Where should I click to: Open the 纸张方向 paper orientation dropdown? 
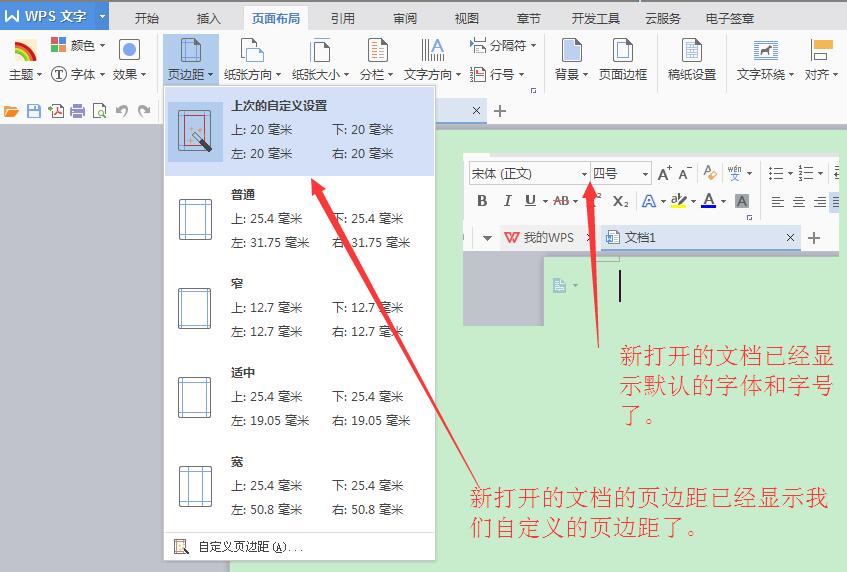(252, 59)
